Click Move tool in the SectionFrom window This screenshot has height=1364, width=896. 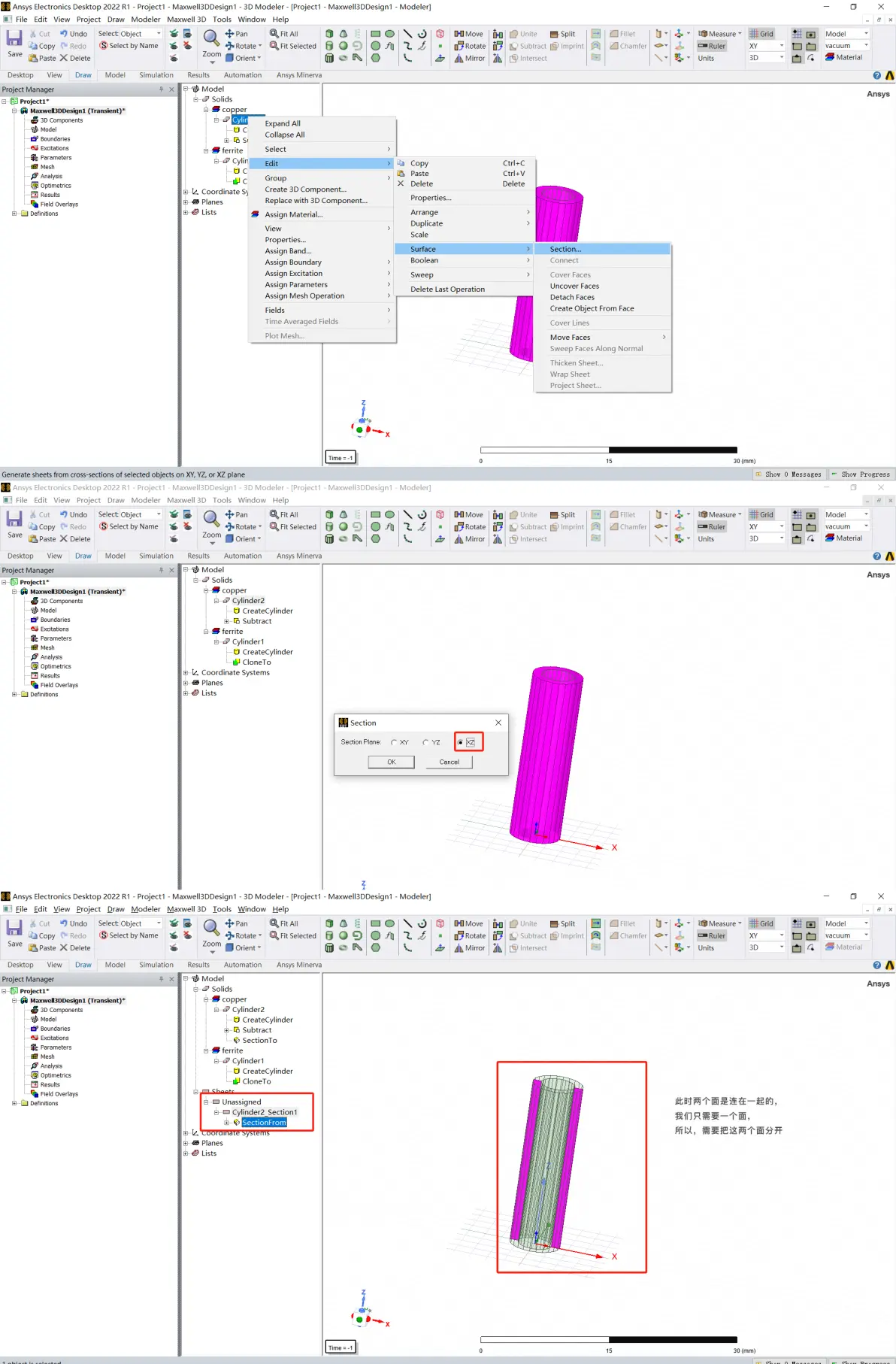pyautogui.click(x=469, y=923)
